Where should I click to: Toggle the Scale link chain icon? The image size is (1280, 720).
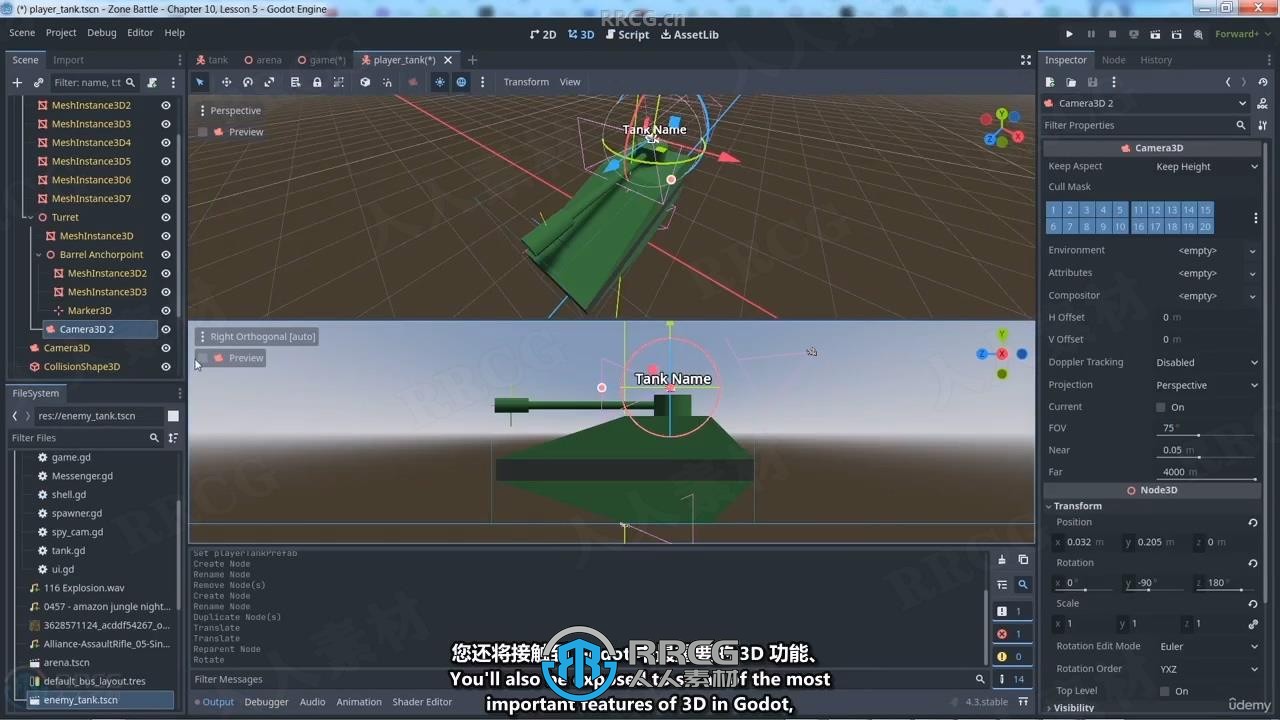[1253, 624]
